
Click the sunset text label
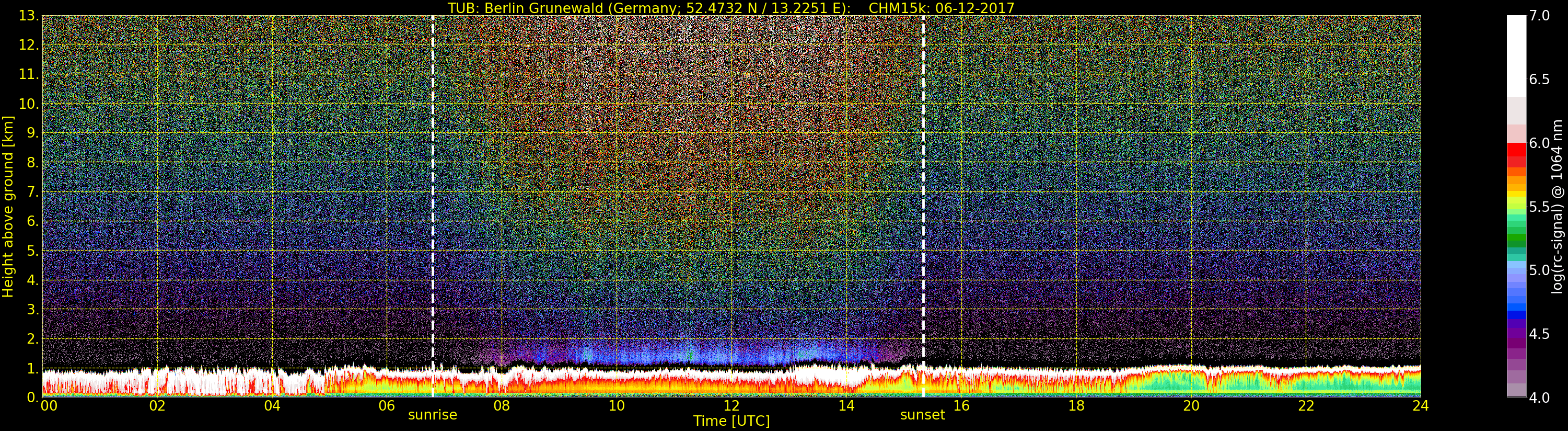pos(923,415)
